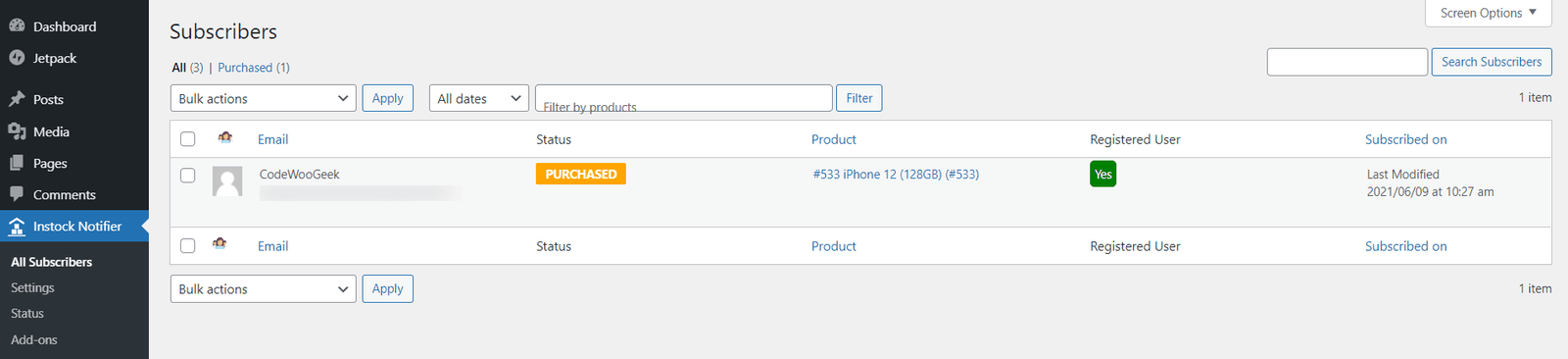1568x359 pixels.
Task: Click the user icon in table header
Action: click(225, 137)
